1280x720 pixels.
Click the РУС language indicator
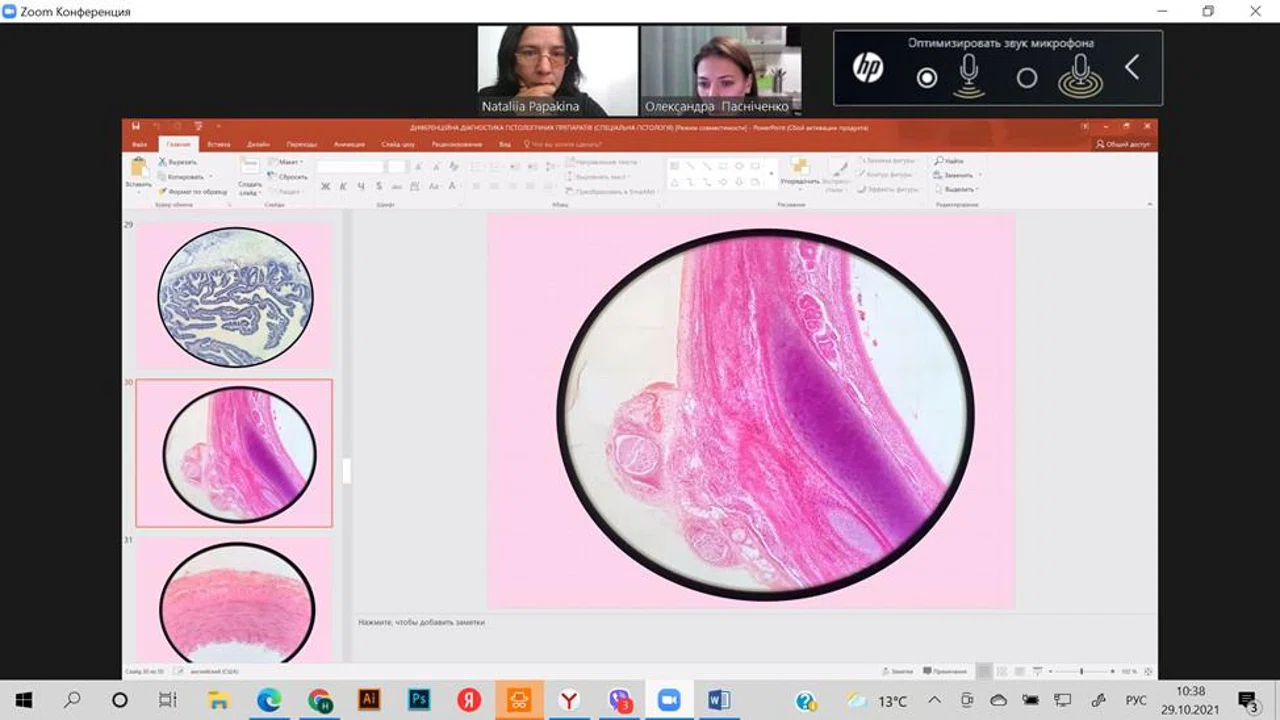click(1136, 701)
